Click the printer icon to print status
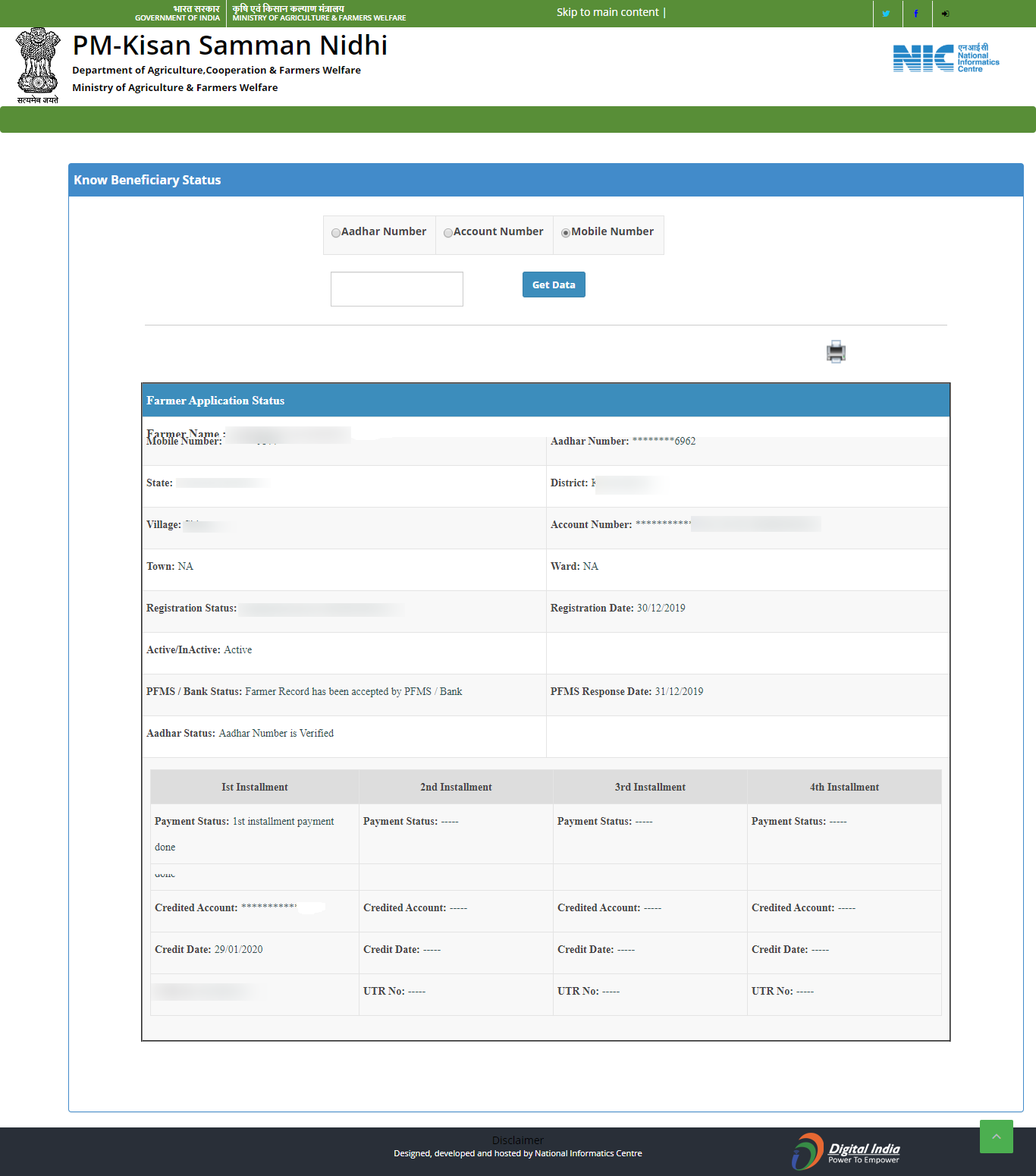1036x1176 pixels. click(836, 351)
